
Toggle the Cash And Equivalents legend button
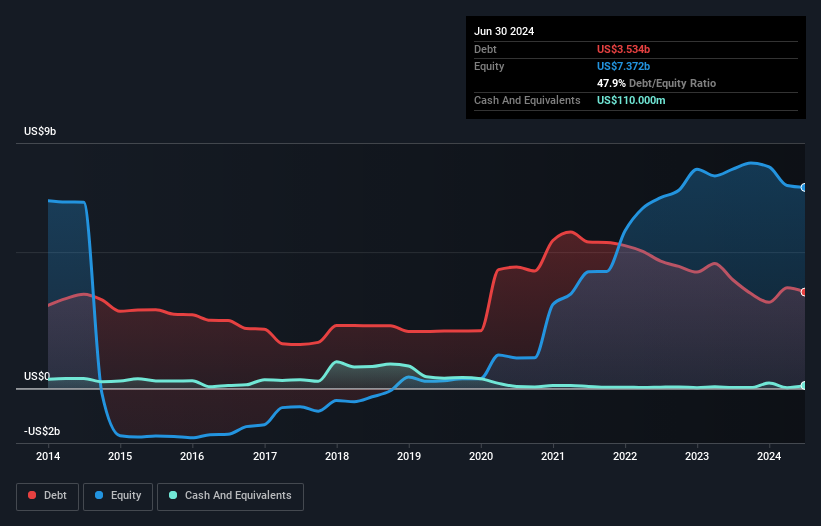(x=230, y=496)
